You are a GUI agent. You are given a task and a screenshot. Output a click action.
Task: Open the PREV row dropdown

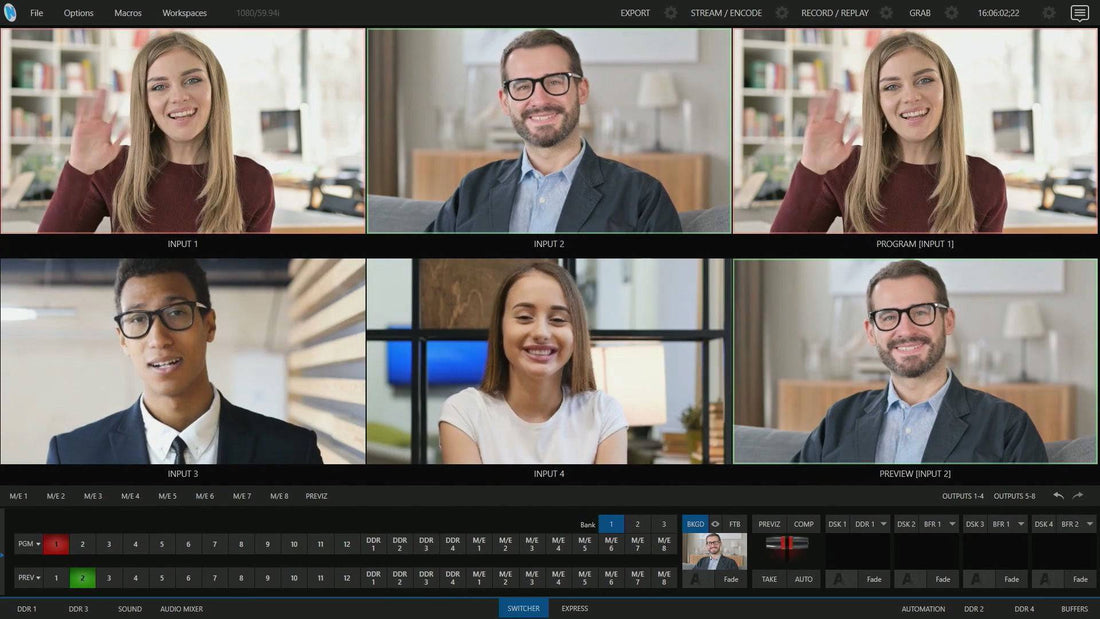[29, 578]
